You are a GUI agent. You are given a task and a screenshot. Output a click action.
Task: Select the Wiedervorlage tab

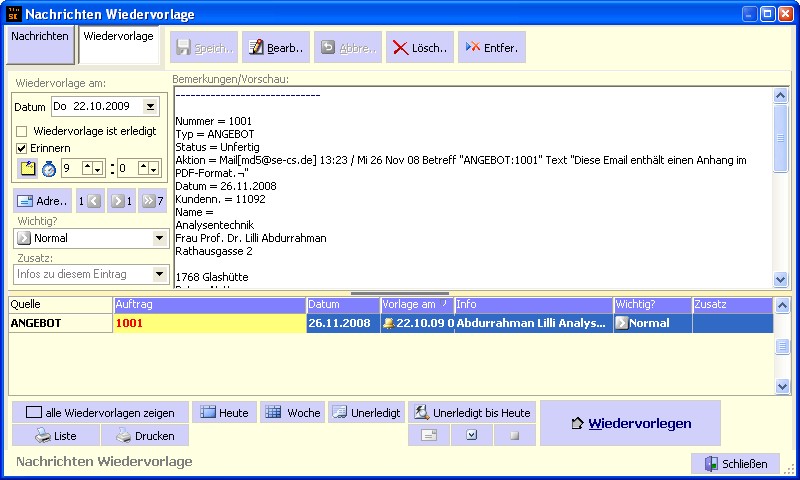click(x=118, y=37)
